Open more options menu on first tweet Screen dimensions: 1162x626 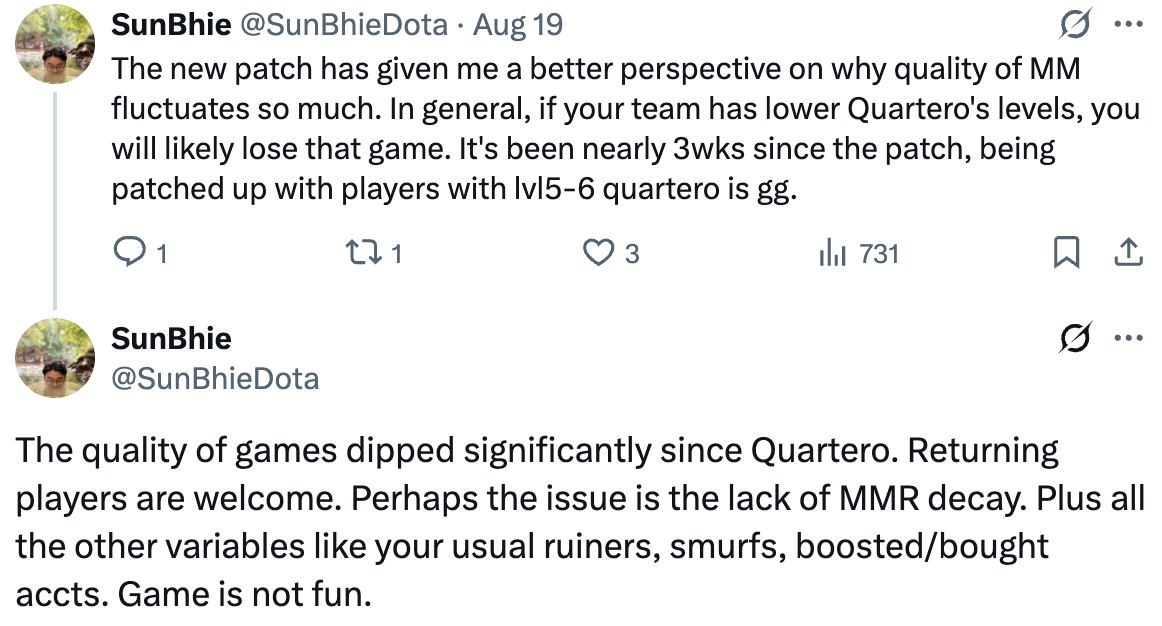[1129, 24]
